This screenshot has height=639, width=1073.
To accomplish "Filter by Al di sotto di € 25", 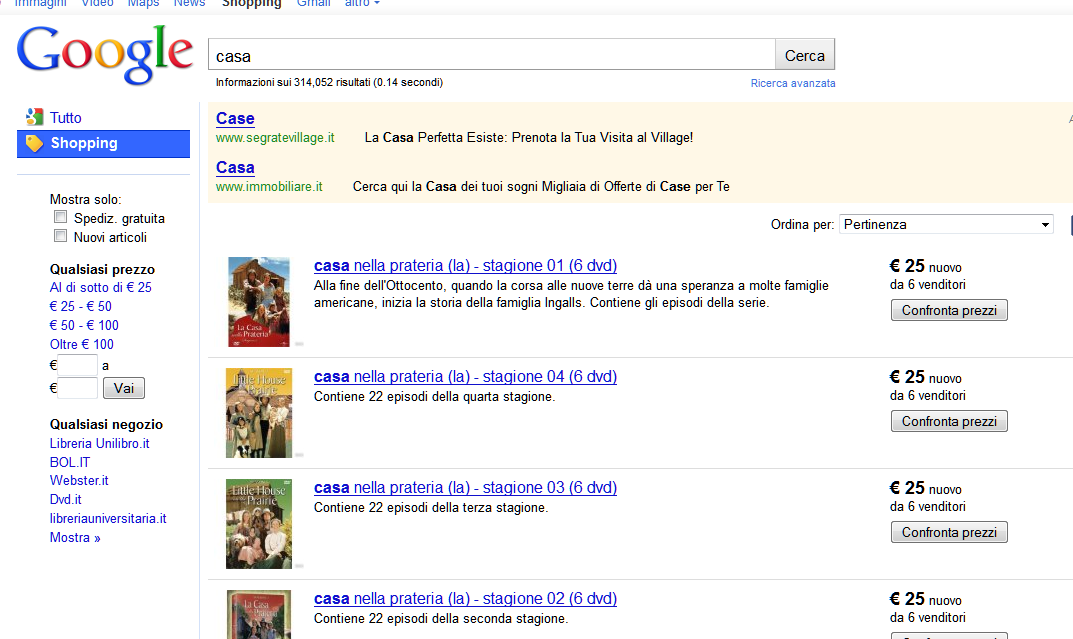I will (x=101, y=287).
